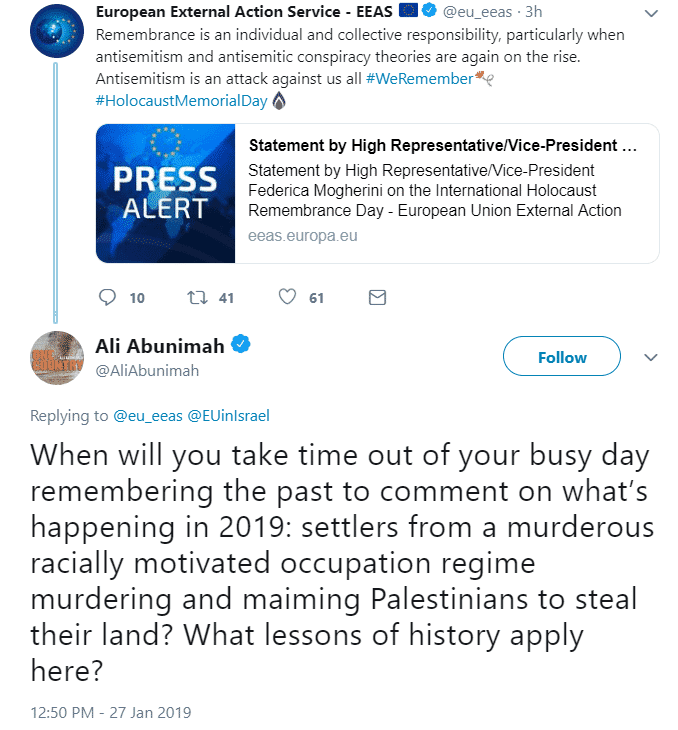Screen dimensions: 678x730
Task: Visit the eeas.europa.eu domain link
Action: point(303,236)
